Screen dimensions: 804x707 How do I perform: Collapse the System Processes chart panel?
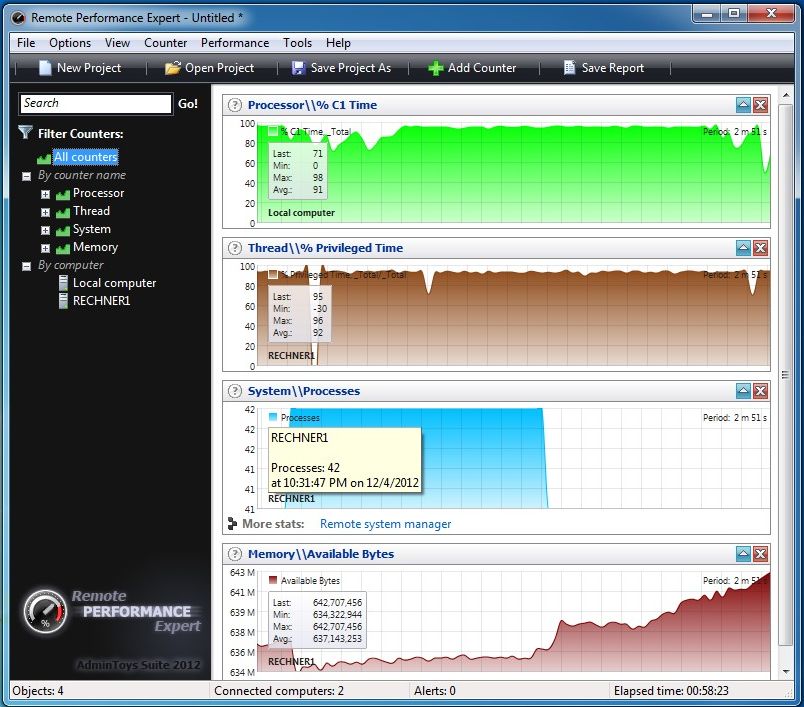tap(743, 391)
